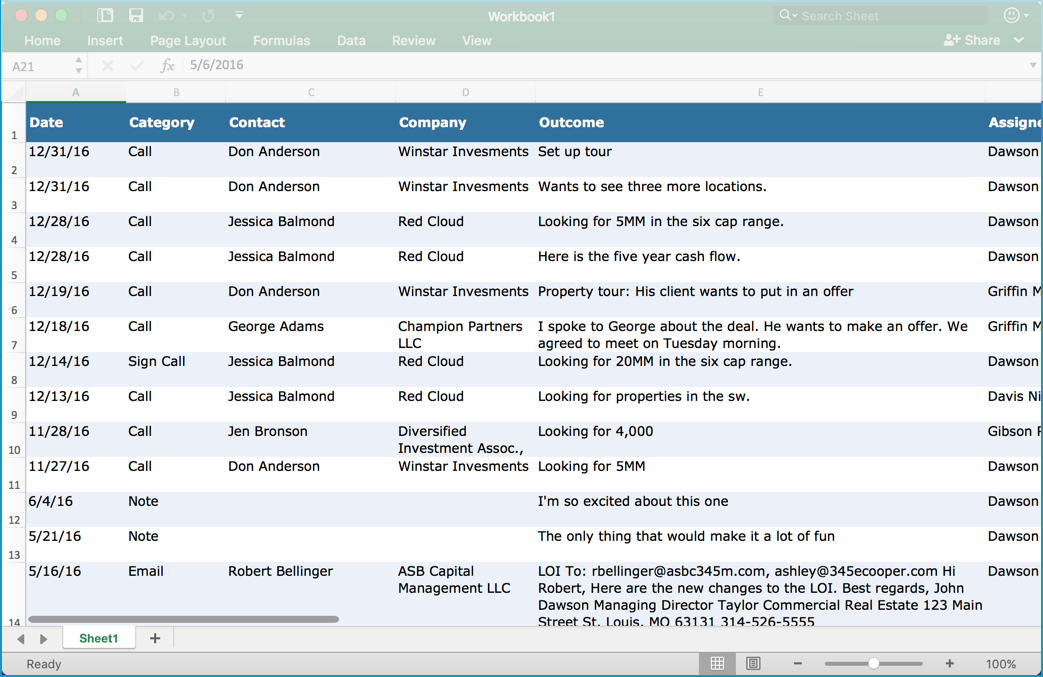Open the customize Quick Access toolbar chevron

pos(238,15)
